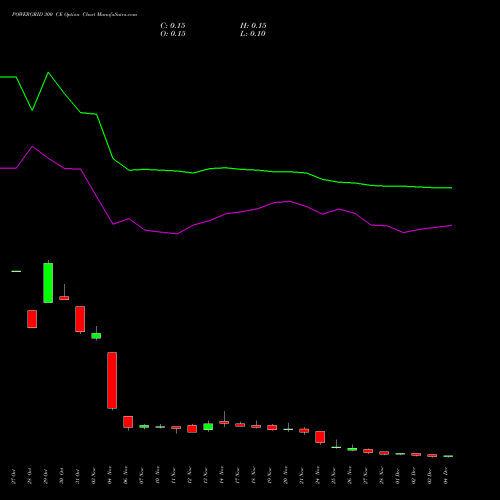Click the red candle on 24 Nov
Image resolution: width=500 pixels, height=500 pixels.
tap(320, 437)
